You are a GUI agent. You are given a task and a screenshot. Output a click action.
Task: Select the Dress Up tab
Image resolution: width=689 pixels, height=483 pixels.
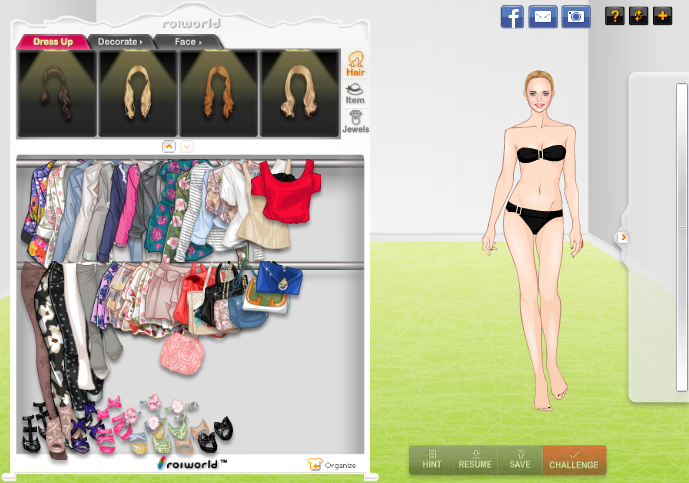(x=52, y=42)
